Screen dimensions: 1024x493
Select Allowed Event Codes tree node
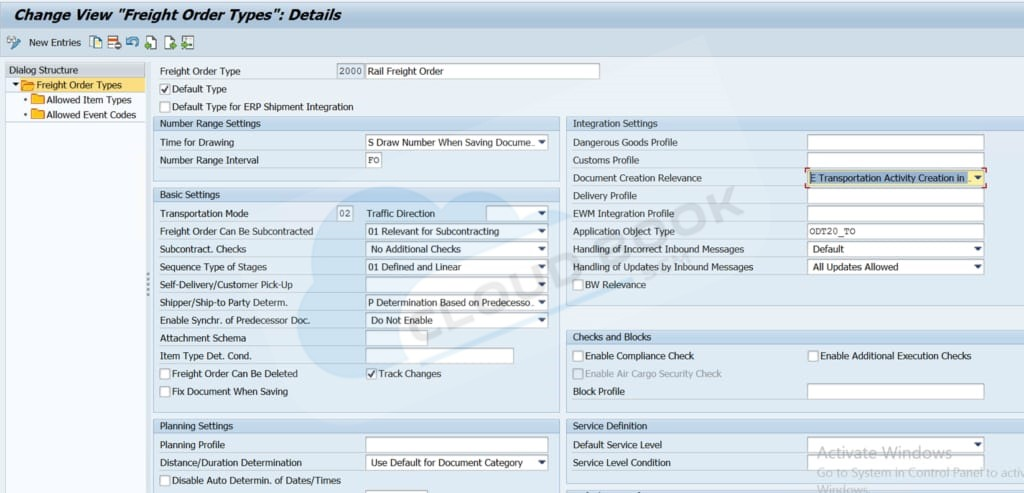coord(91,114)
